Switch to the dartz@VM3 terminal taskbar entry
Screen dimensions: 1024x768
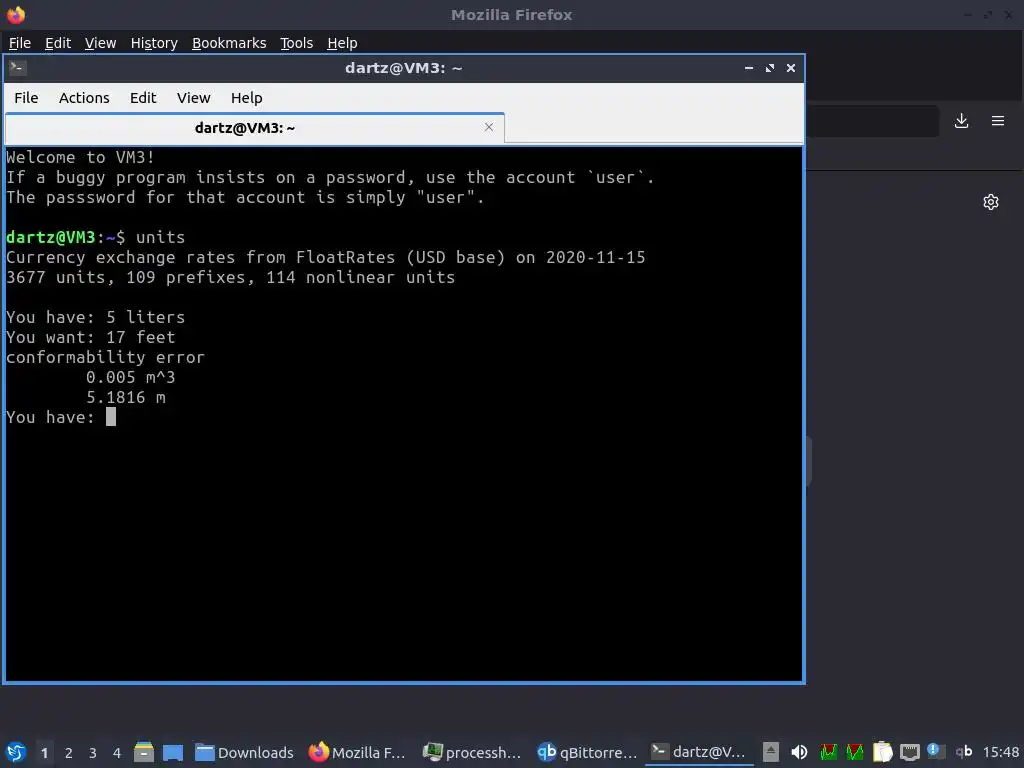pos(698,752)
